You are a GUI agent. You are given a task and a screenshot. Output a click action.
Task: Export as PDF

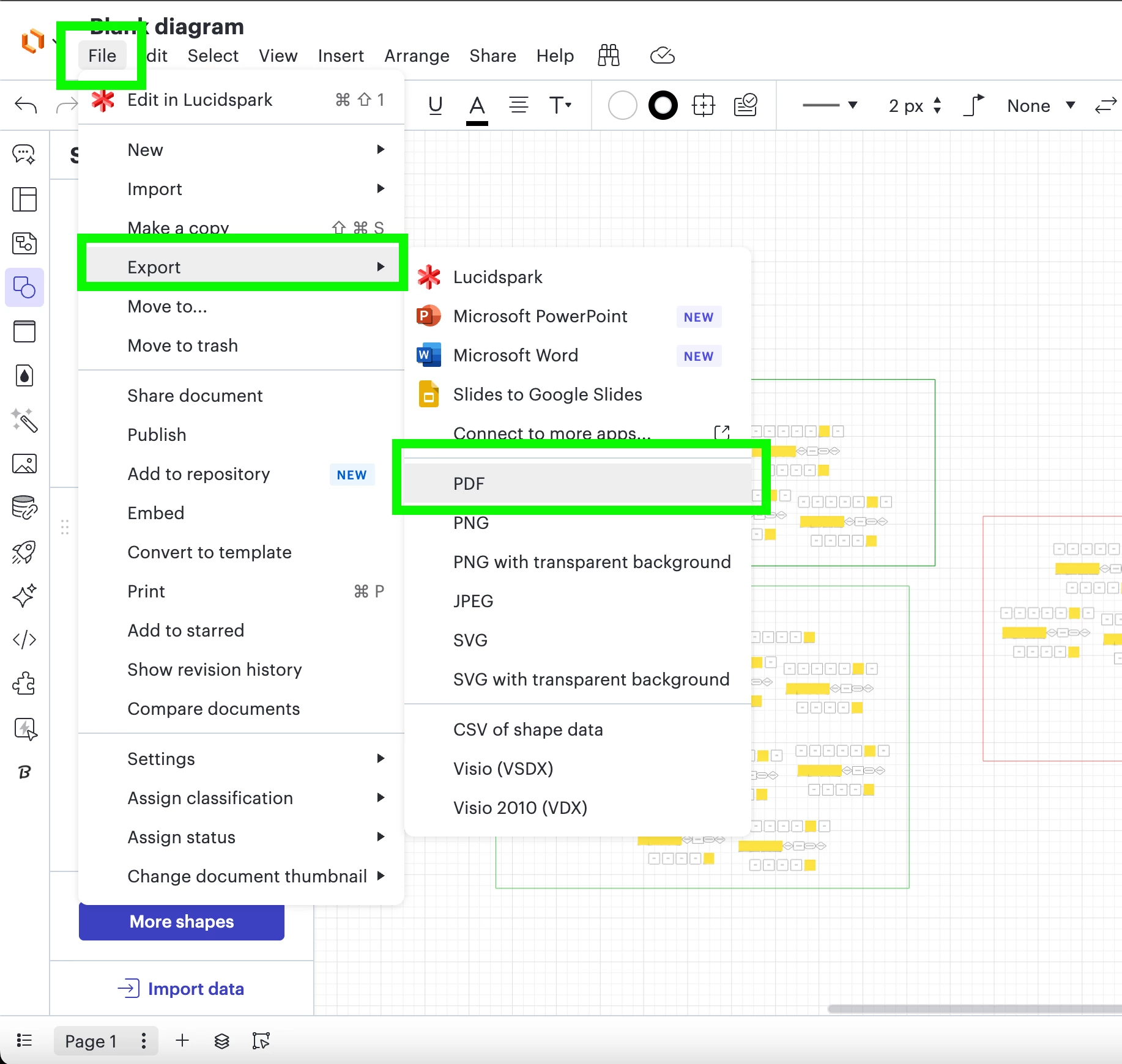[x=578, y=484]
